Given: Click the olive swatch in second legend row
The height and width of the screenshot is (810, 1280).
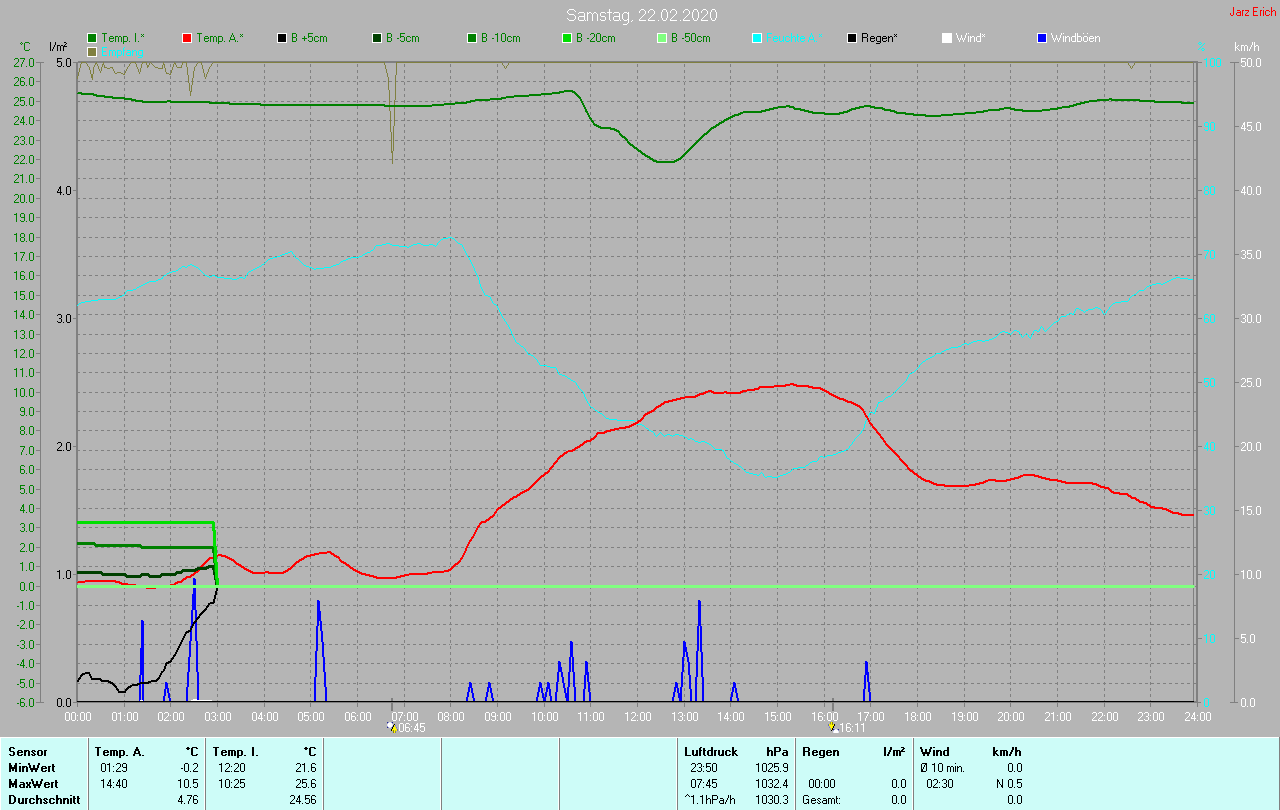Looking at the screenshot, I should [x=93, y=51].
